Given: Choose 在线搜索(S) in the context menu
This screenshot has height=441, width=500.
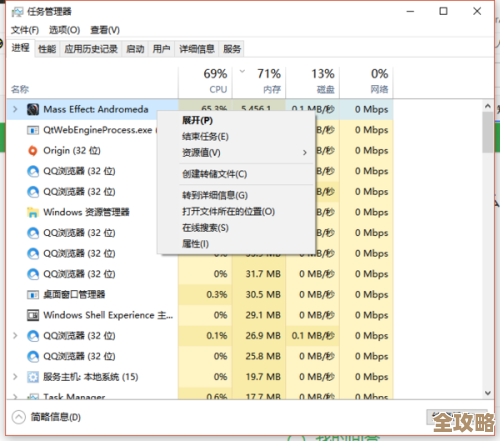Looking at the screenshot, I should pos(237,228).
